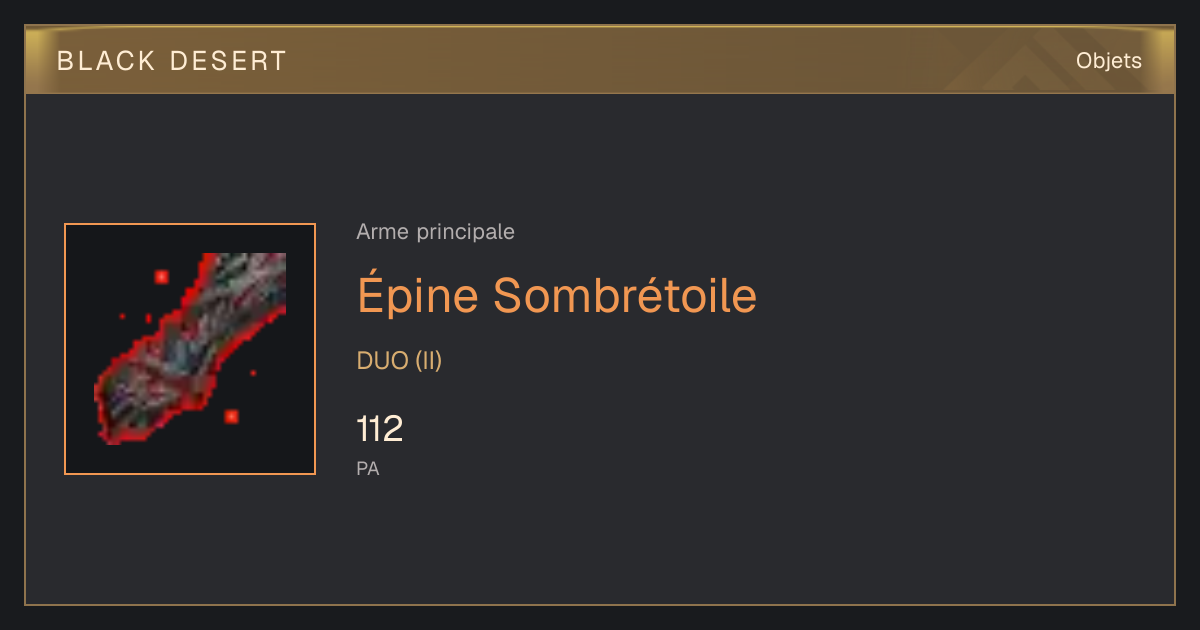
Task: Click the small red dot right of the blade
Action: click(253, 373)
